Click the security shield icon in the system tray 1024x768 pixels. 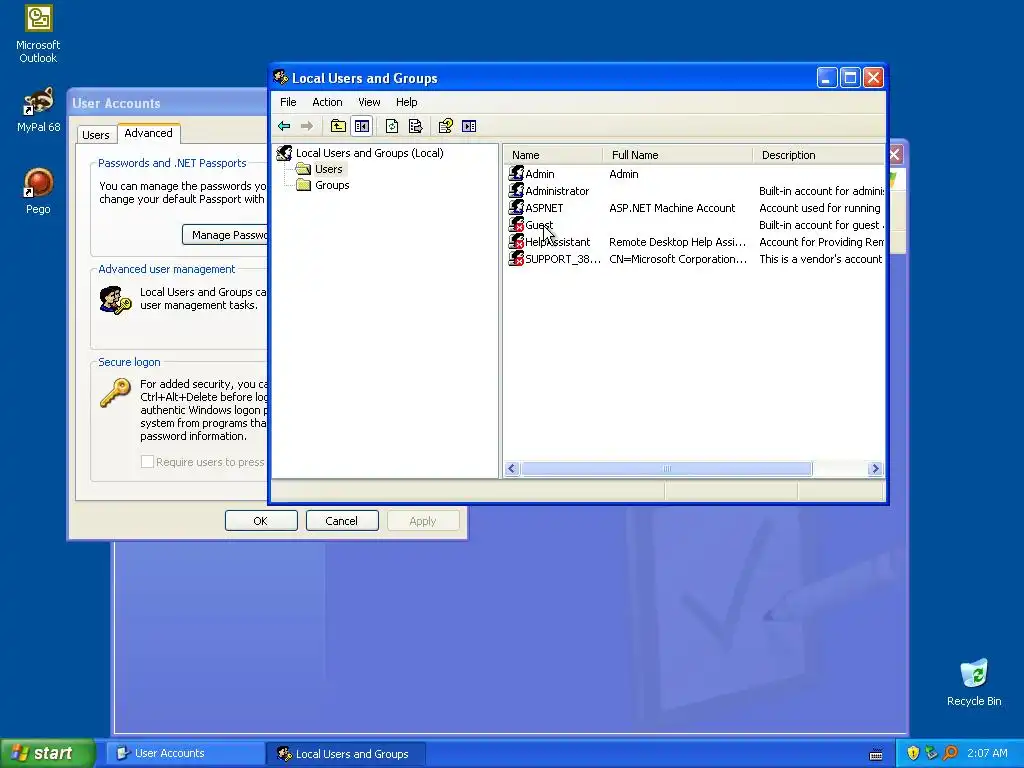(913, 753)
